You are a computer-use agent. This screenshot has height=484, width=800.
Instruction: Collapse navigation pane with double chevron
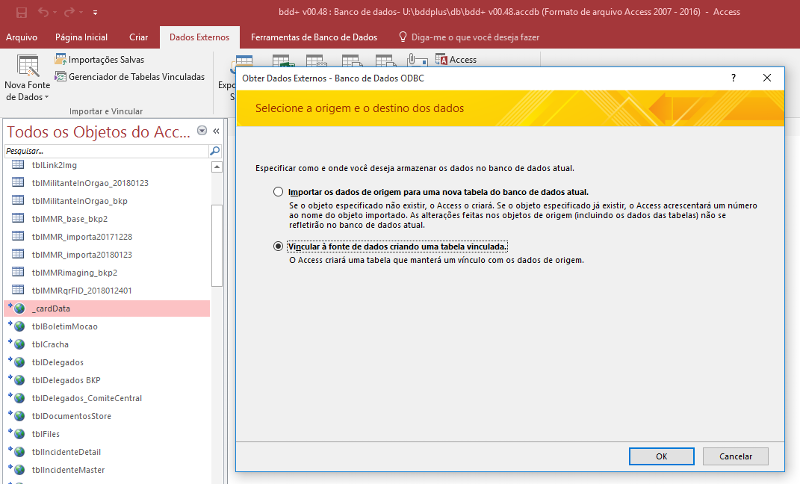[216, 131]
